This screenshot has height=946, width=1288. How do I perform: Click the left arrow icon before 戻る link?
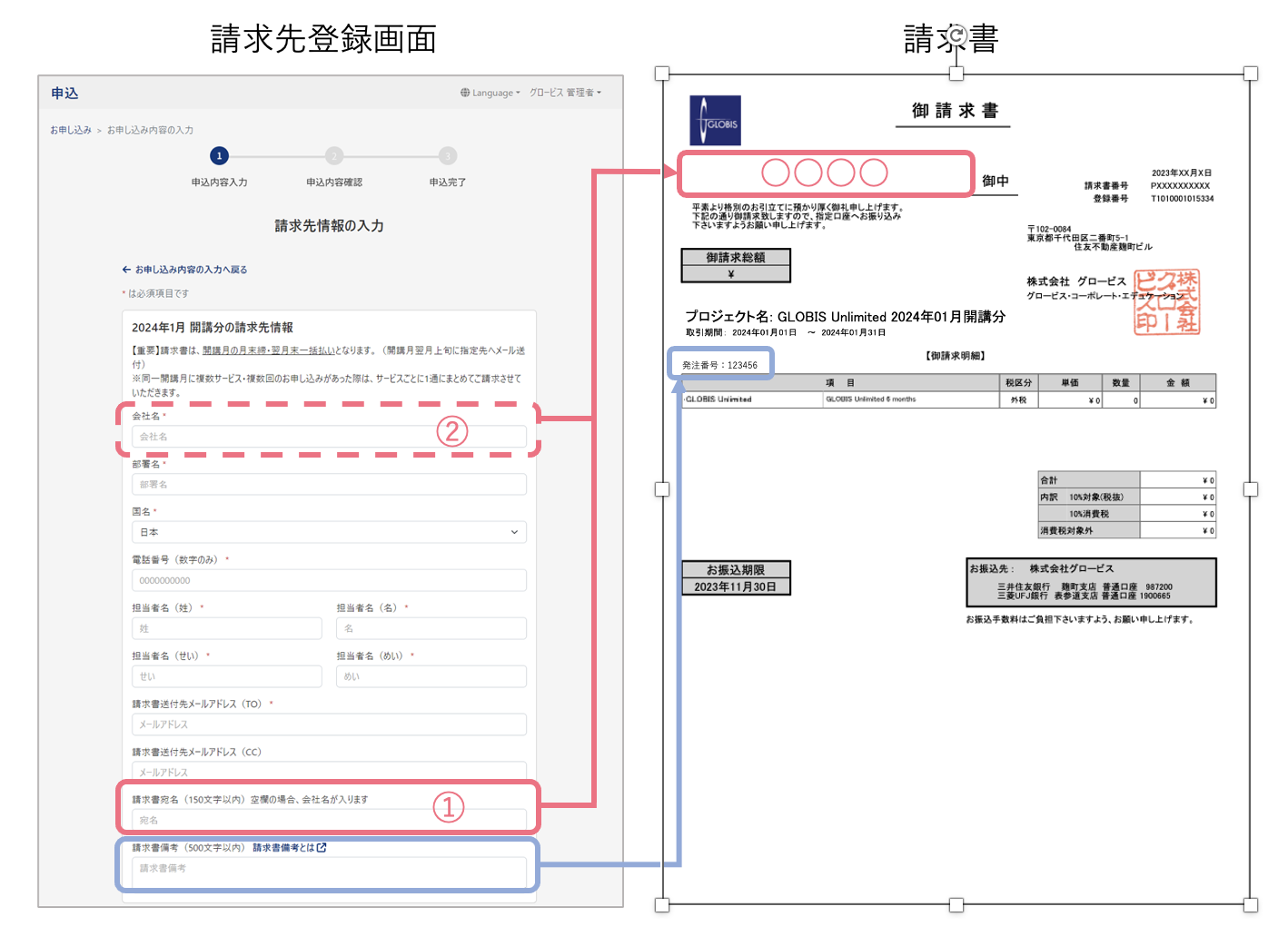pos(126,270)
